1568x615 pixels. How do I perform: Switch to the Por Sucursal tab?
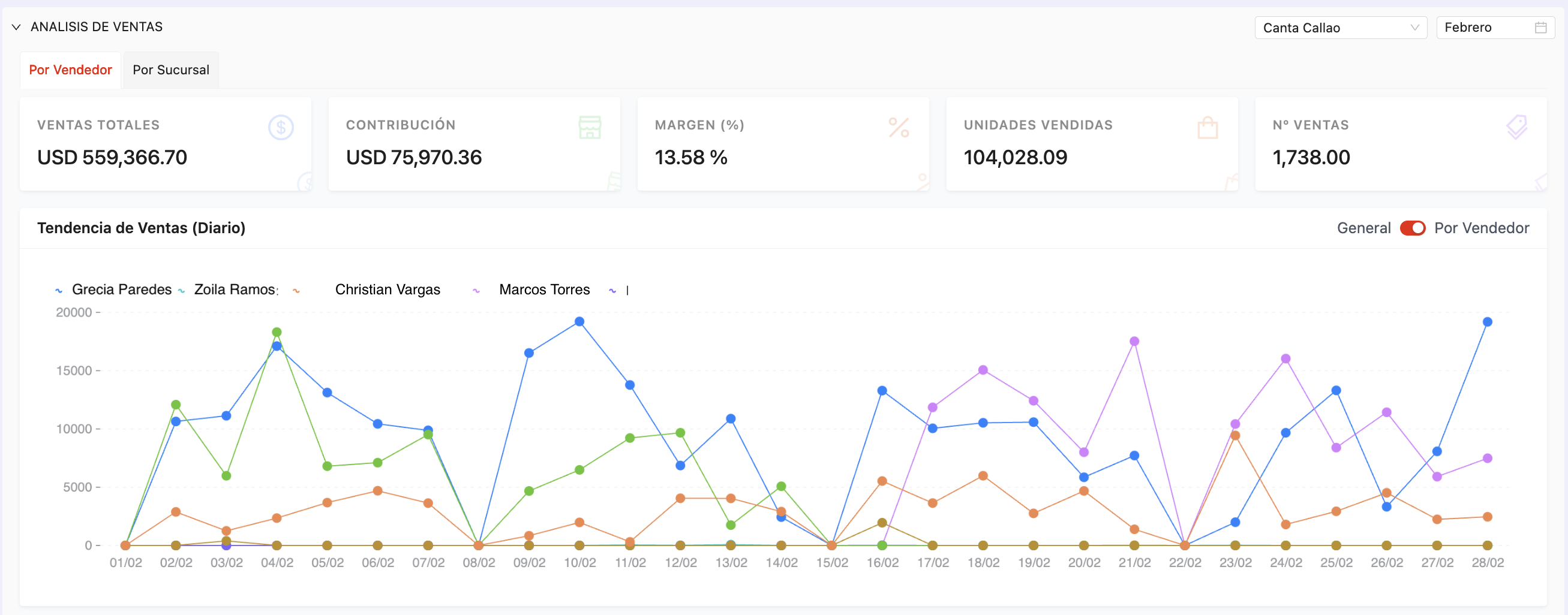(x=170, y=70)
